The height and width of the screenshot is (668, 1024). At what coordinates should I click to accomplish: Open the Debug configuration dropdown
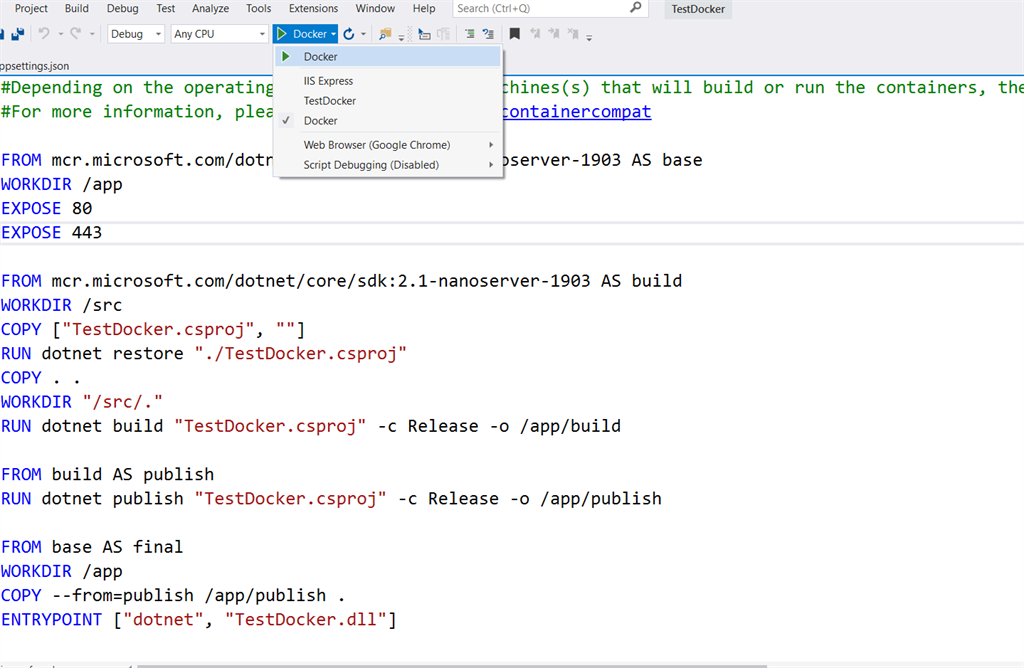tap(135, 33)
